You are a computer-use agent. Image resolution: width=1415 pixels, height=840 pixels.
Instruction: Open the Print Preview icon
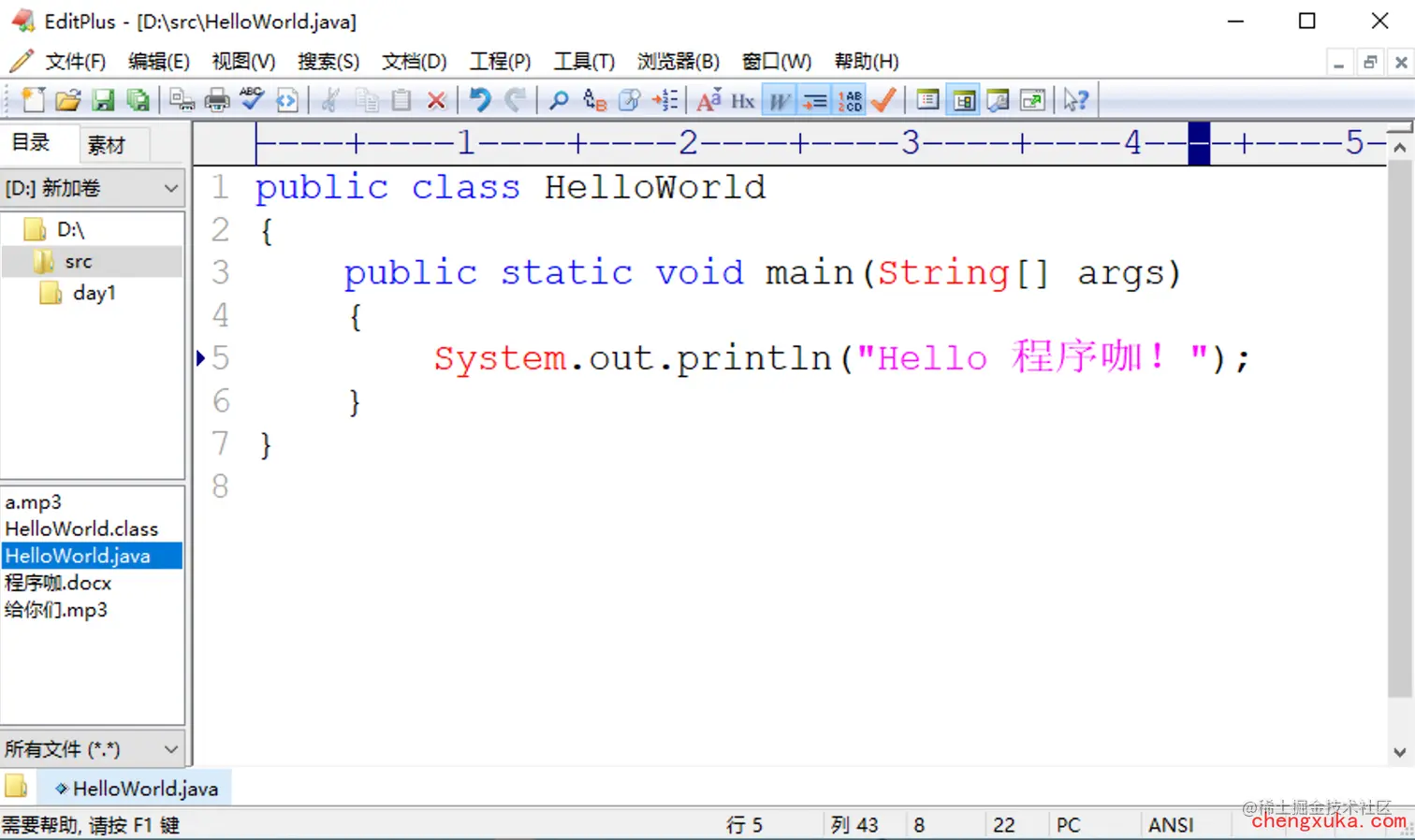tap(182, 99)
